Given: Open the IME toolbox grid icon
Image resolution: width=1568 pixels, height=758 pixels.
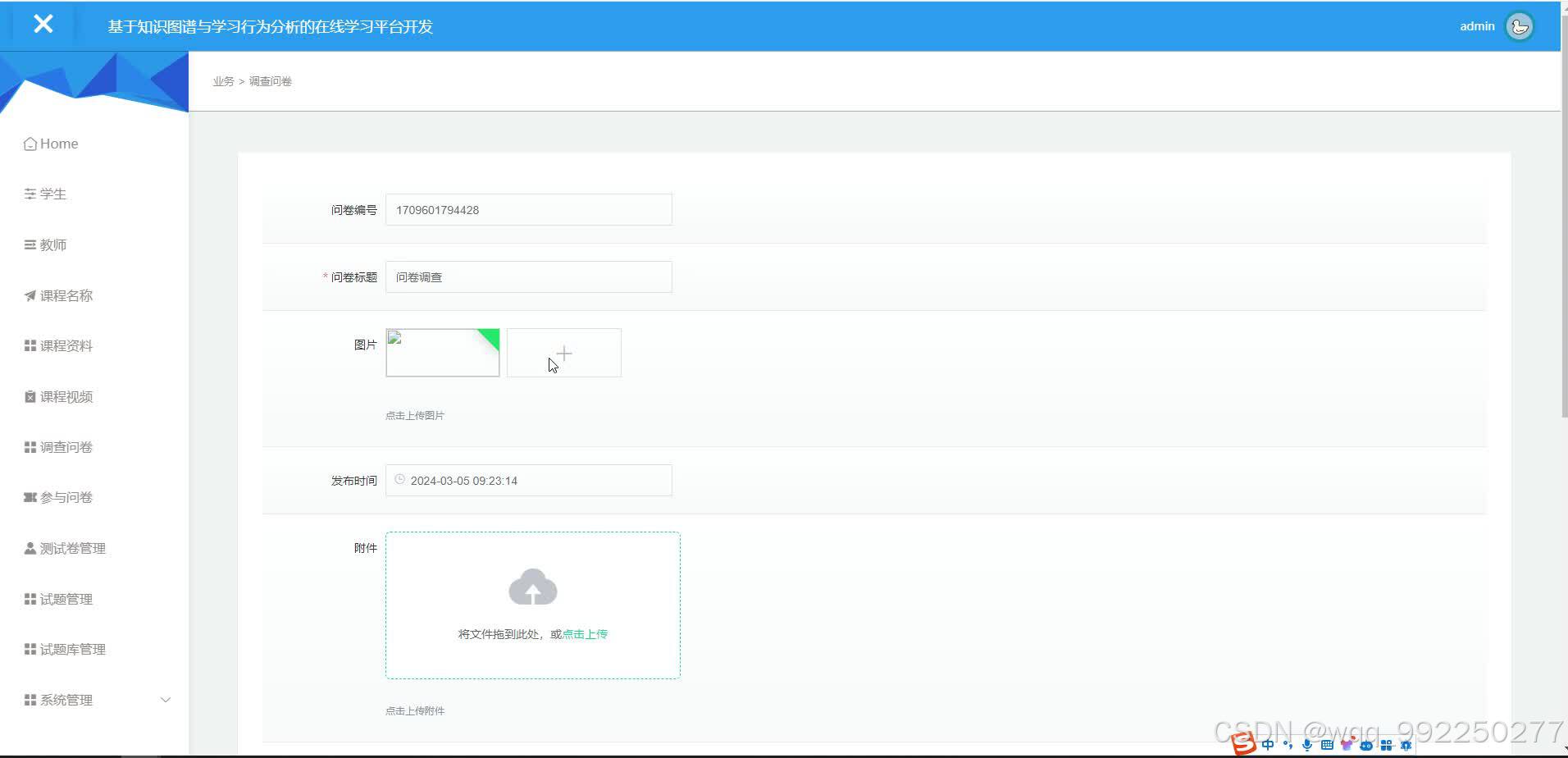Looking at the screenshot, I should pos(1386,745).
